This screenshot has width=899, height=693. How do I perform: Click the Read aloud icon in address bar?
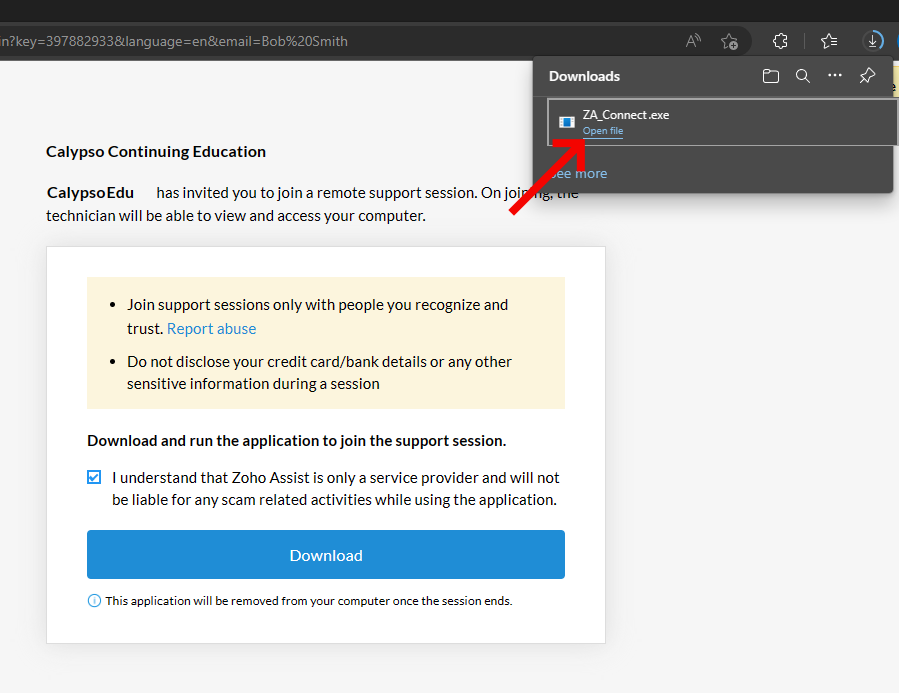693,41
